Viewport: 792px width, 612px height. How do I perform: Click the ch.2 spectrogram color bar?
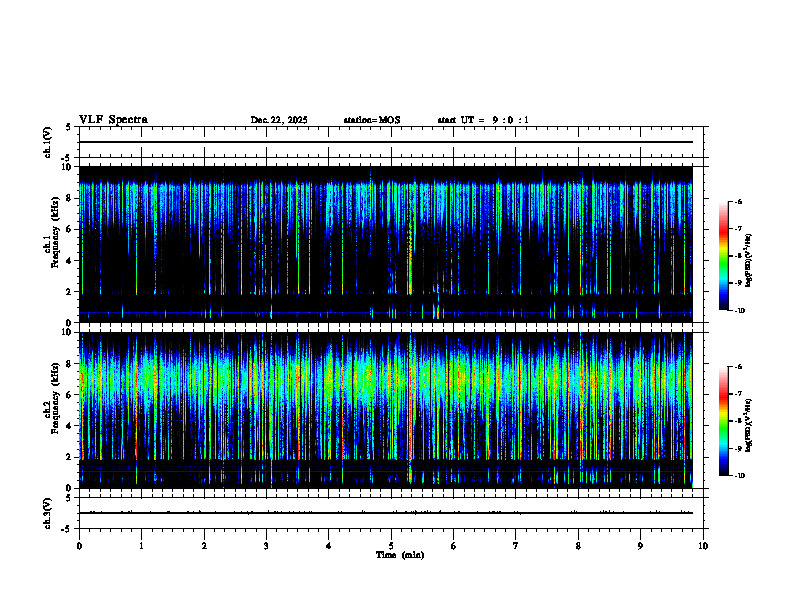click(723, 421)
